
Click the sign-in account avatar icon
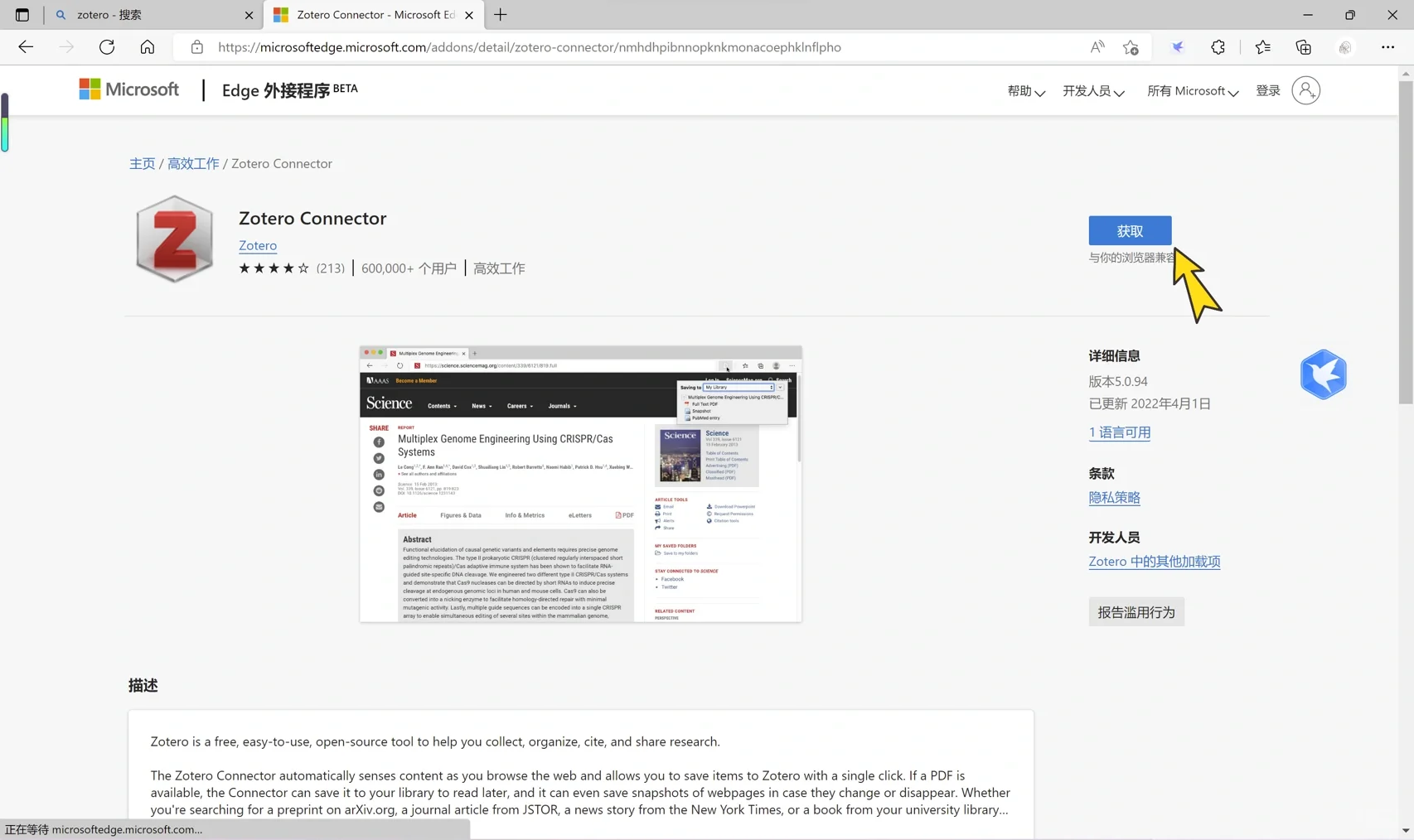(1305, 90)
